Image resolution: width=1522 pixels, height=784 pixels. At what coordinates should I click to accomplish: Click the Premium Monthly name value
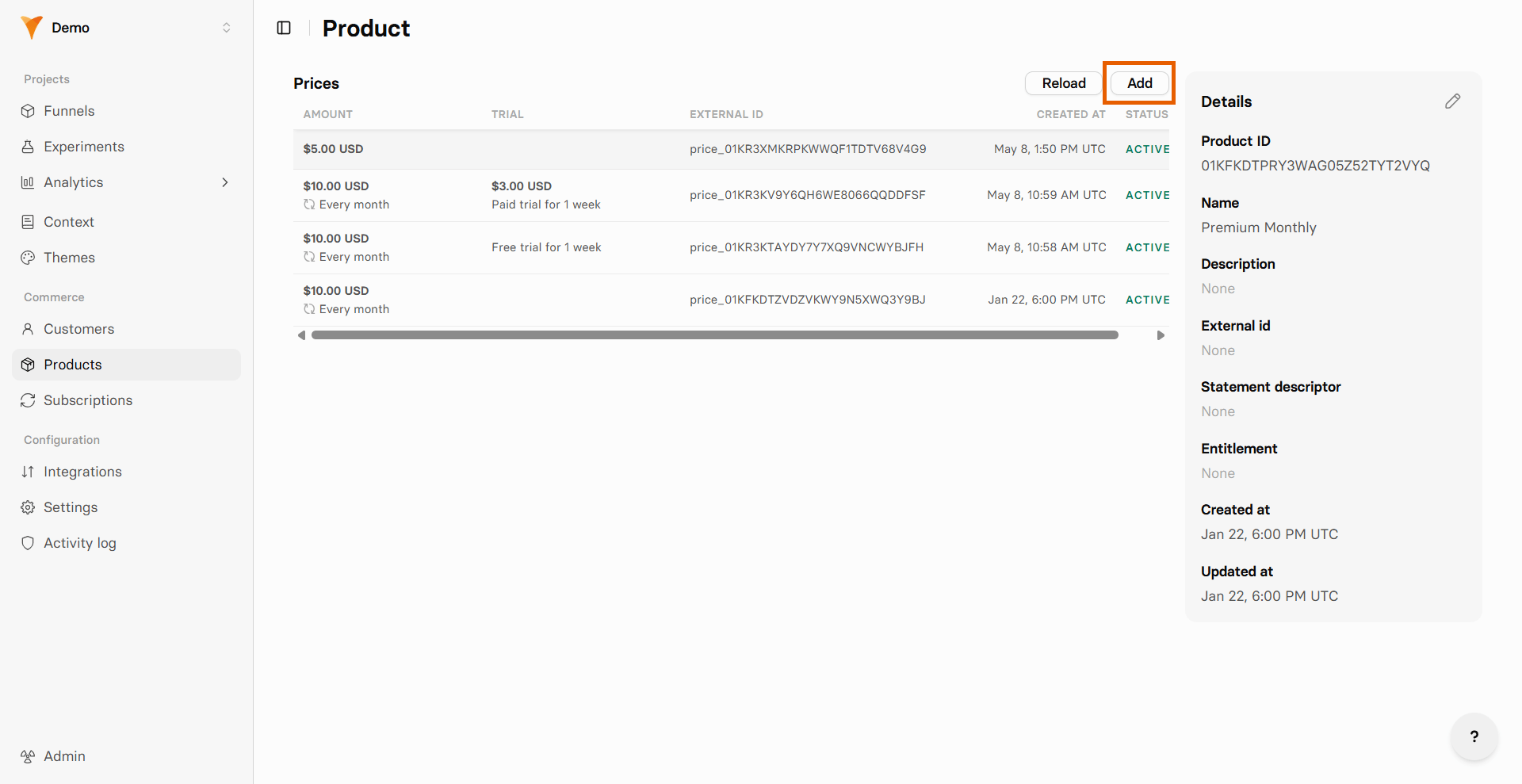click(x=1258, y=228)
